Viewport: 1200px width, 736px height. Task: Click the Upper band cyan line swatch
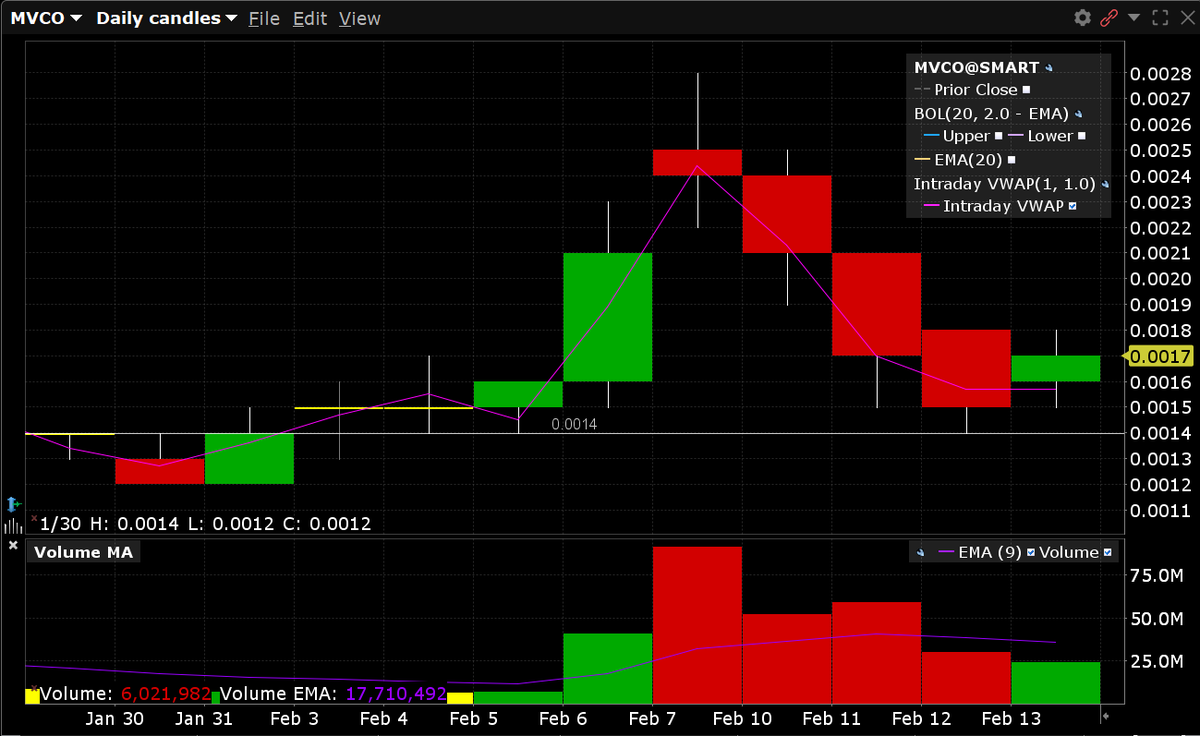click(x=931, y=136)
